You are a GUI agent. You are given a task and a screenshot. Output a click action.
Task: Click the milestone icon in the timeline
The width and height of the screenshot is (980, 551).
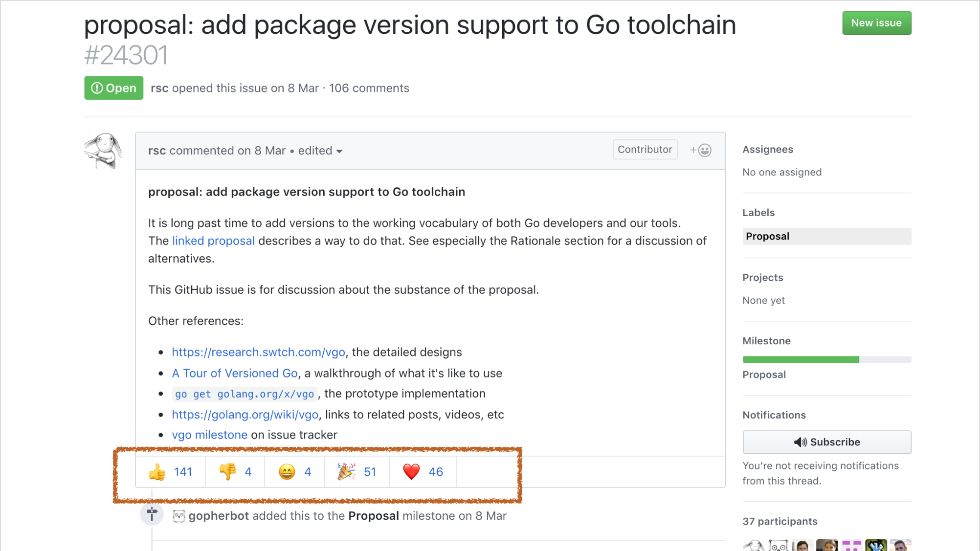pos(152,515)
